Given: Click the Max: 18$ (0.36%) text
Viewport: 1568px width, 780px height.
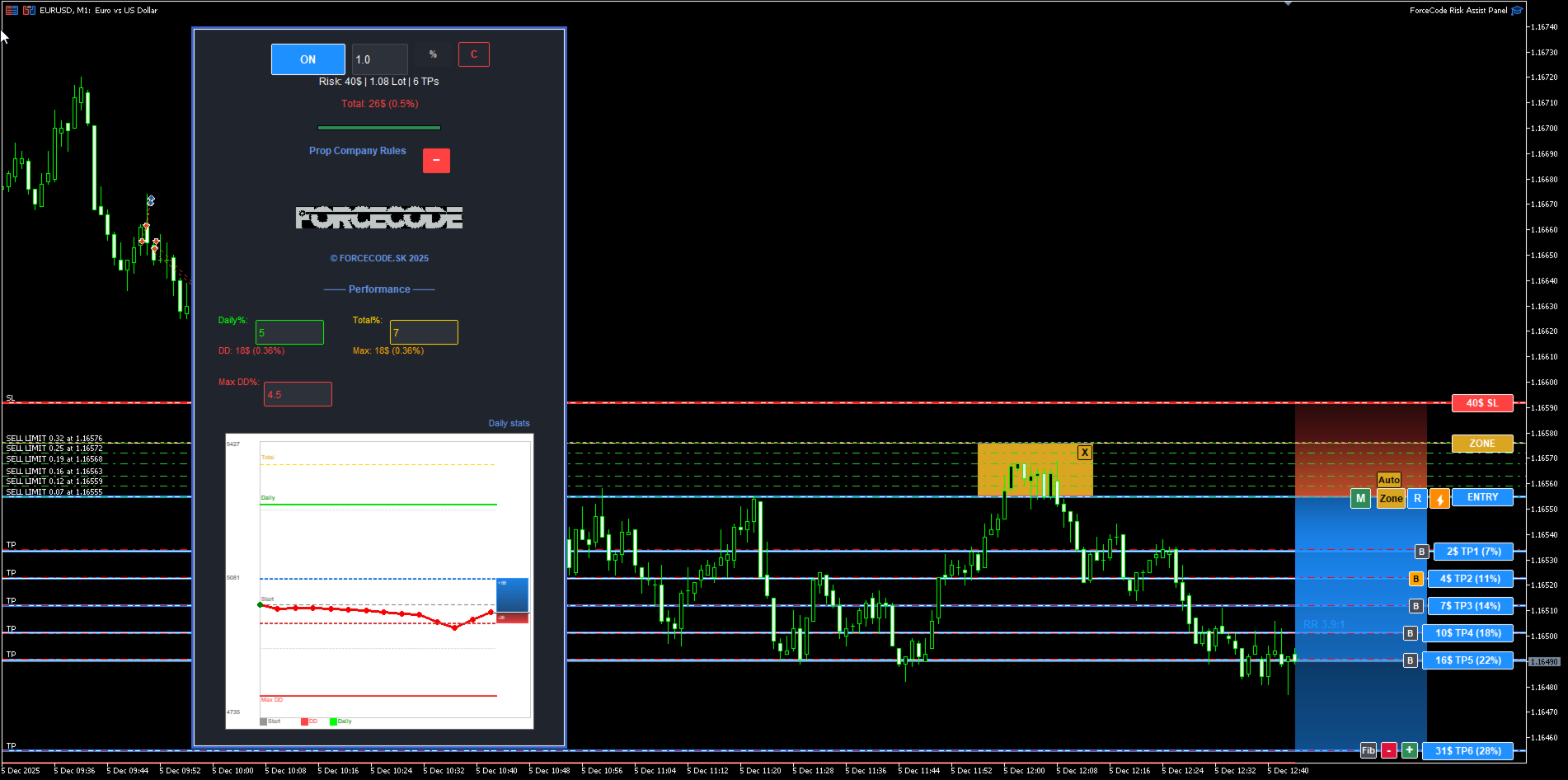Looking at the screenshot, I should coord(388,351).
